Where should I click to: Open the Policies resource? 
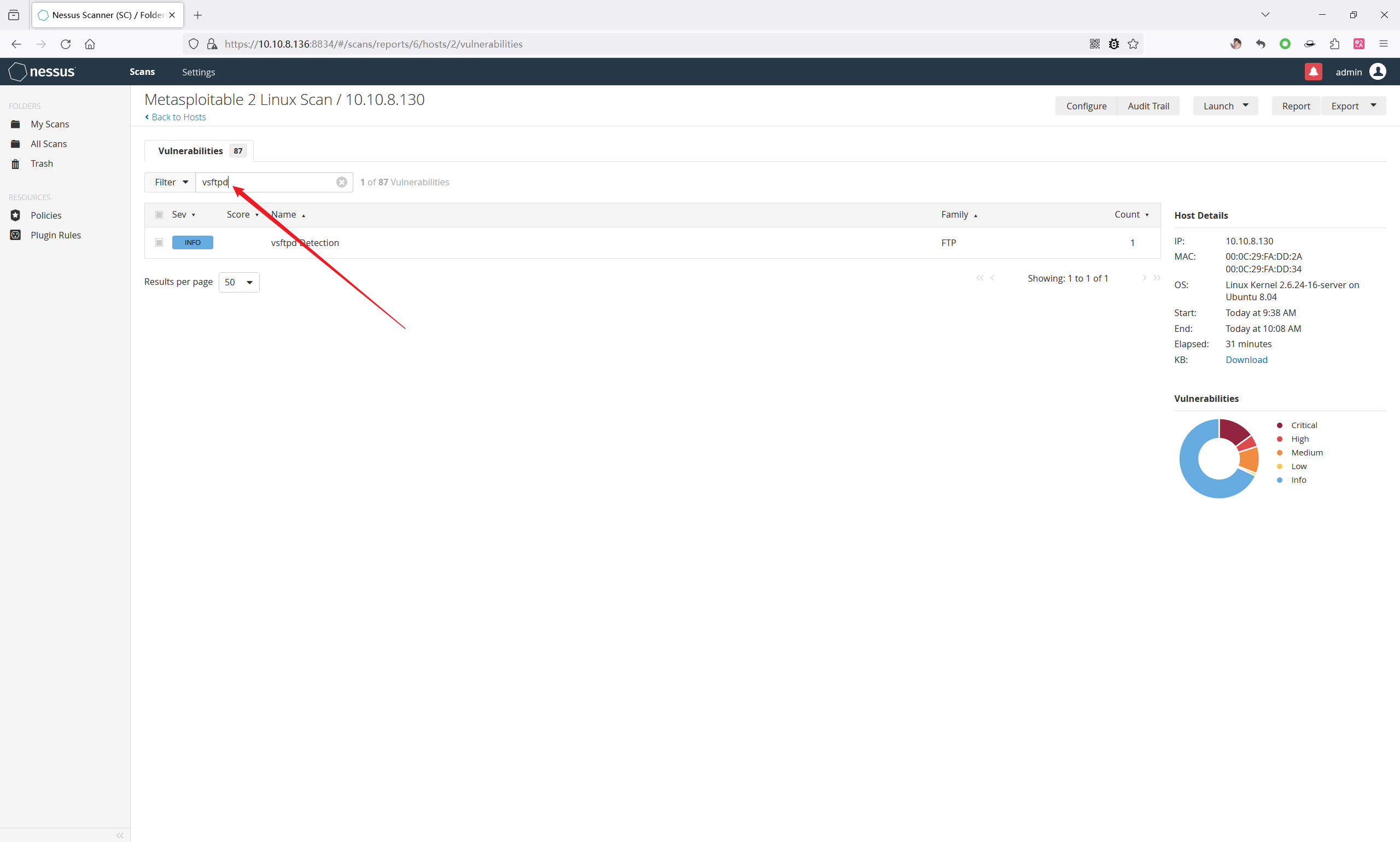46,215
